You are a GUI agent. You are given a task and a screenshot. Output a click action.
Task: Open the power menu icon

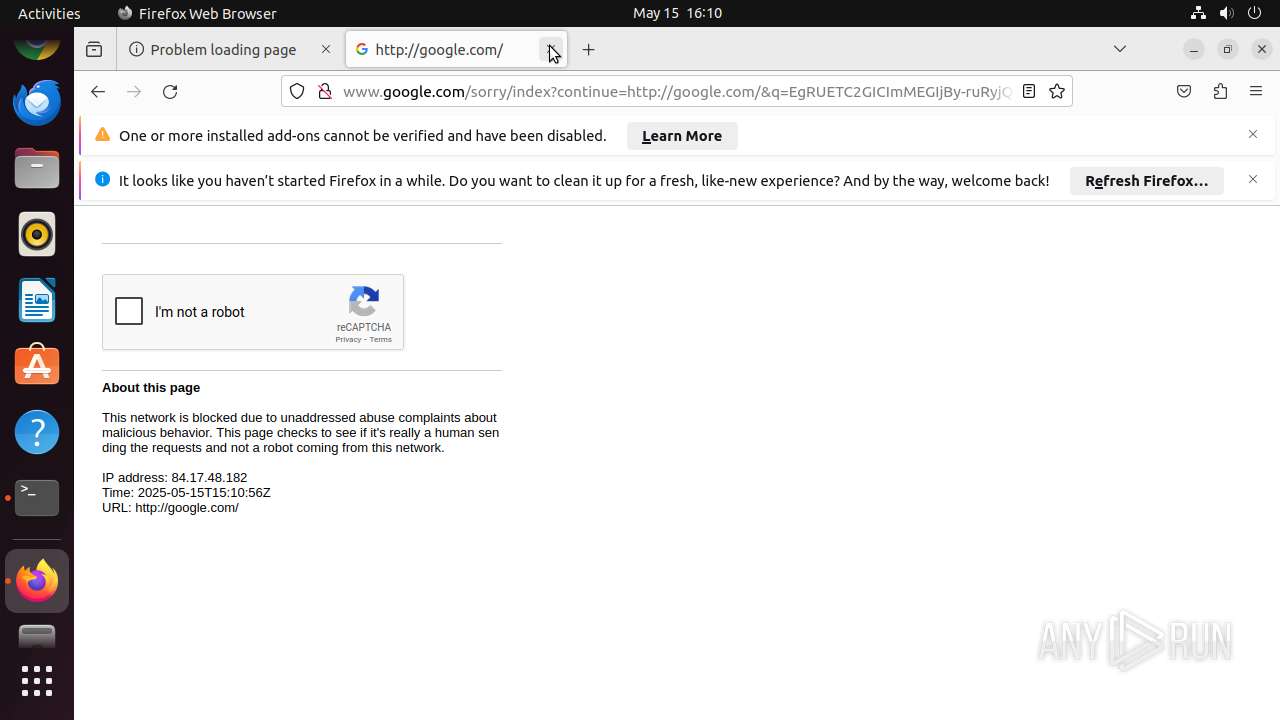point(1255,13)
